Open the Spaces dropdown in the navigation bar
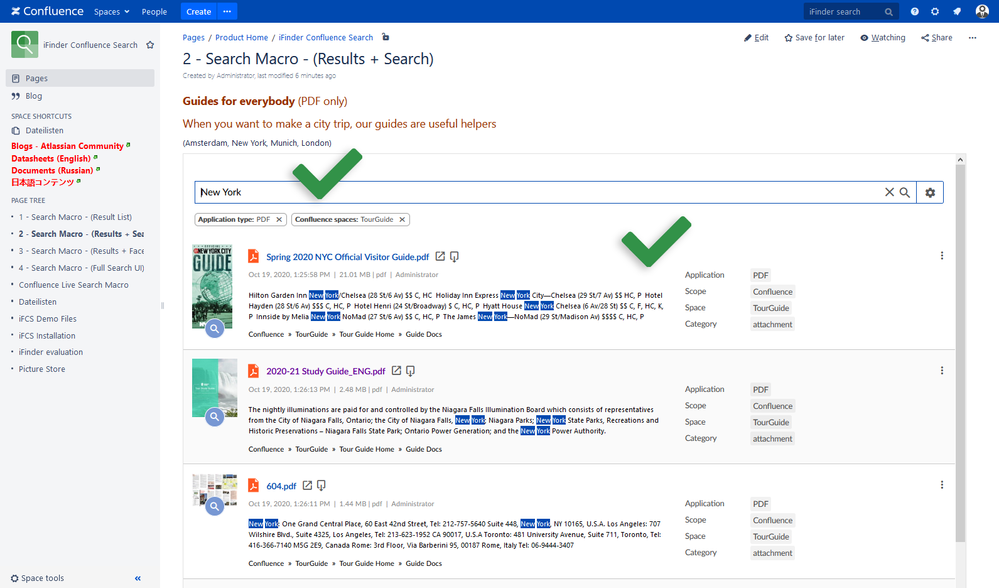This screenshot has height=588, width=999. click(110, 12)
